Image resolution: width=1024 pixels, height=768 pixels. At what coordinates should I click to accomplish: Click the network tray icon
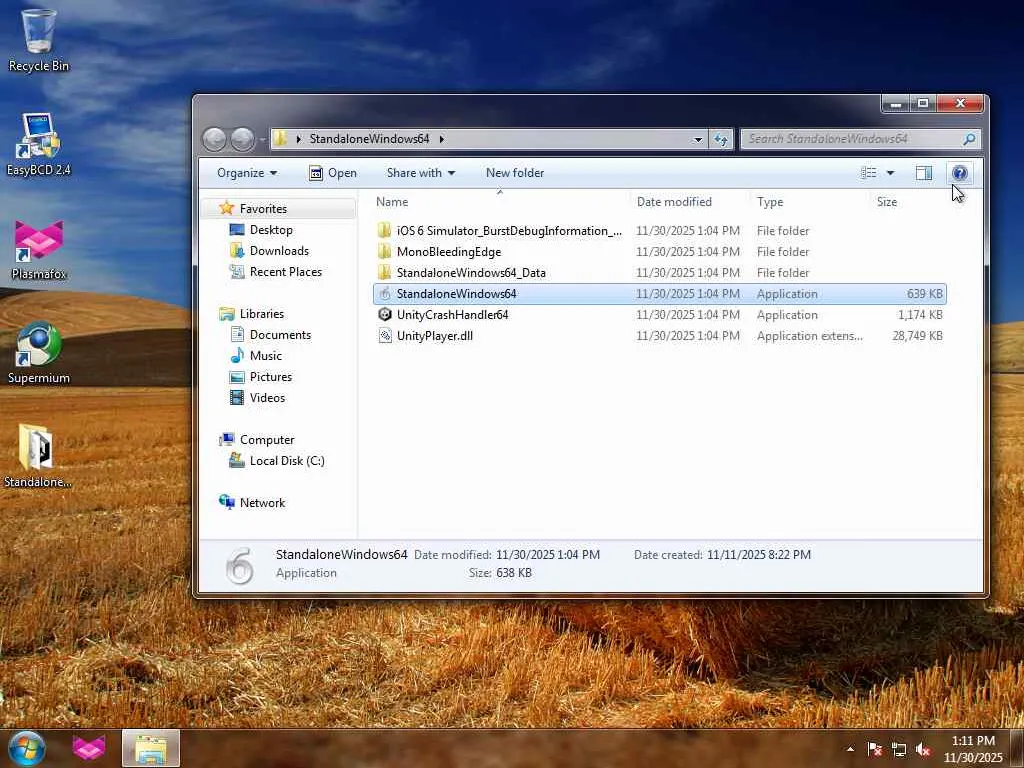coord(899,749)
